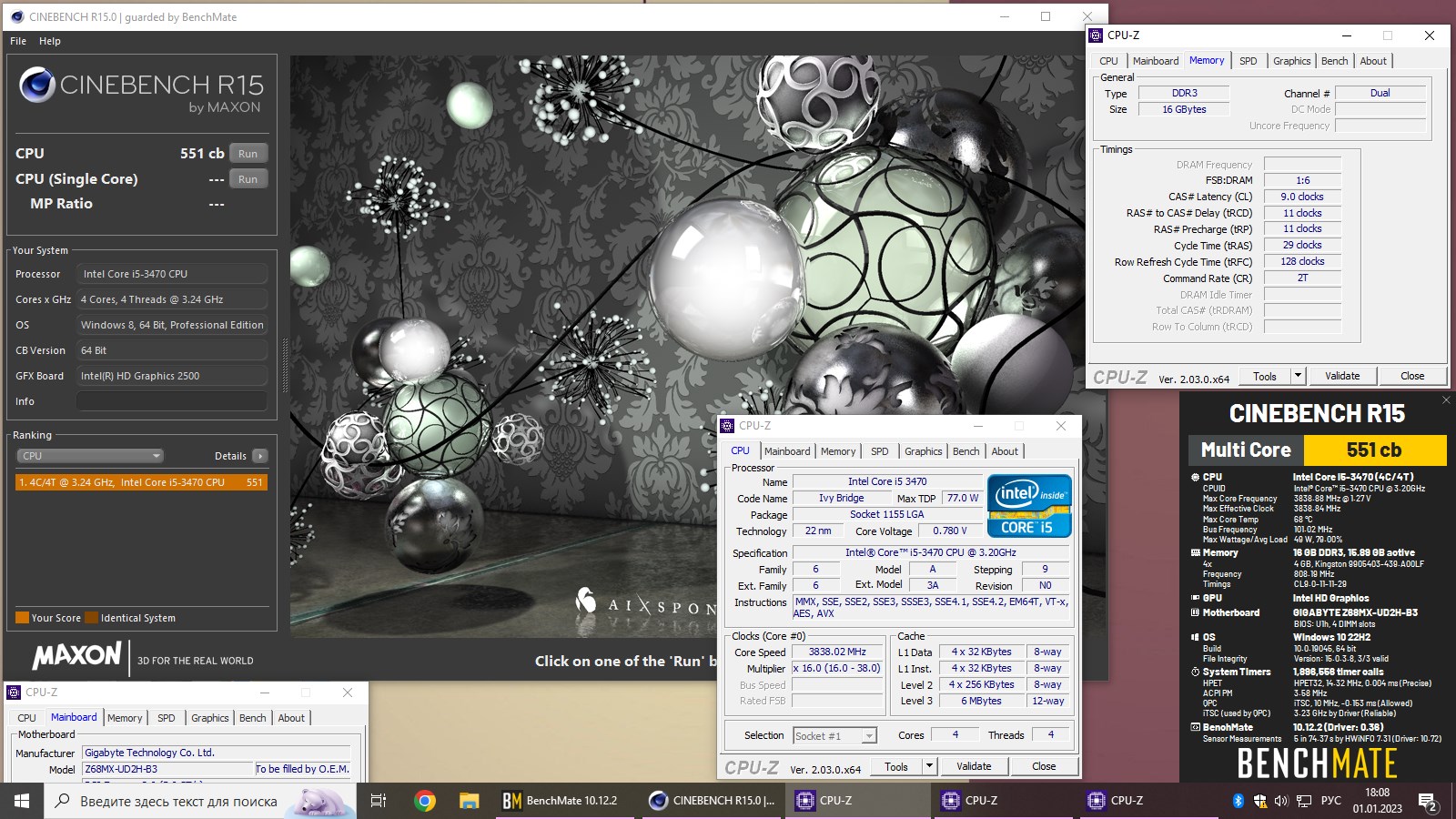
Task: Click the Close button in the middle CPU-Z window
Action: tap(1044, 766)
